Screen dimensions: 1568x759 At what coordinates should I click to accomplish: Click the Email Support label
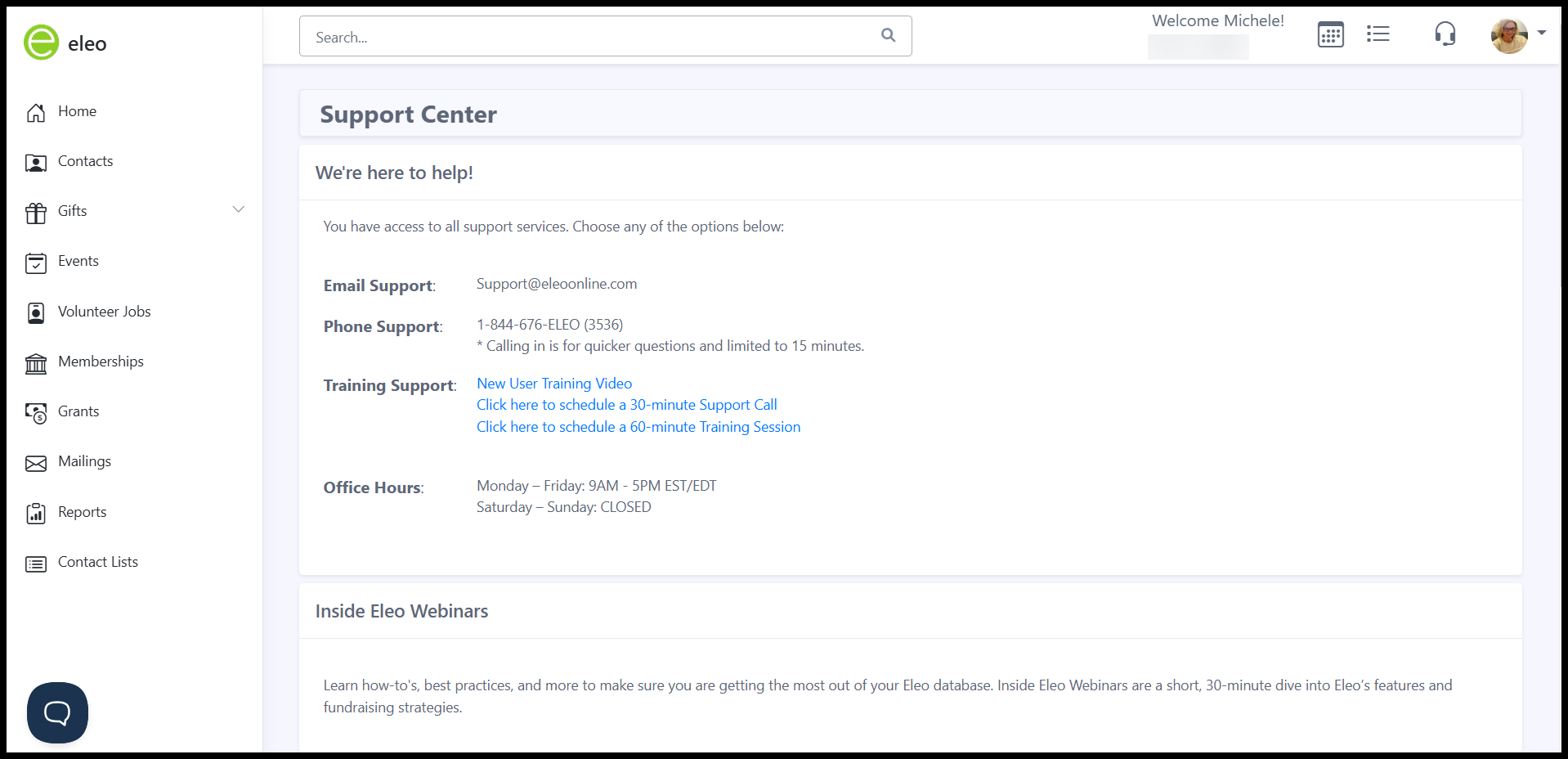(x=379, y=285)
